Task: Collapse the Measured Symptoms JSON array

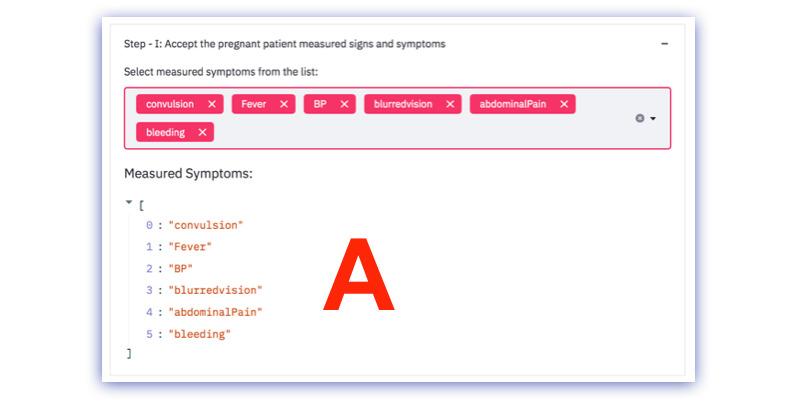Action: click(x=129, y=202)
